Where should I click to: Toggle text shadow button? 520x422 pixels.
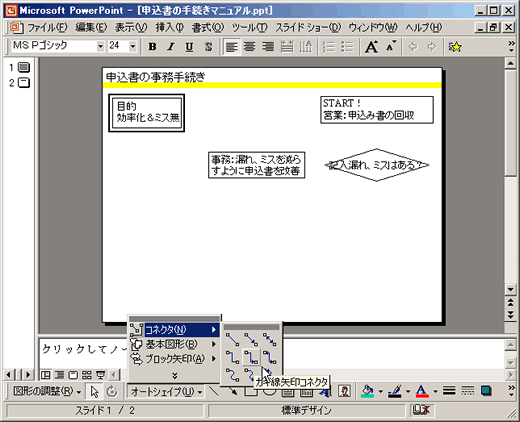tap(208, 47)
